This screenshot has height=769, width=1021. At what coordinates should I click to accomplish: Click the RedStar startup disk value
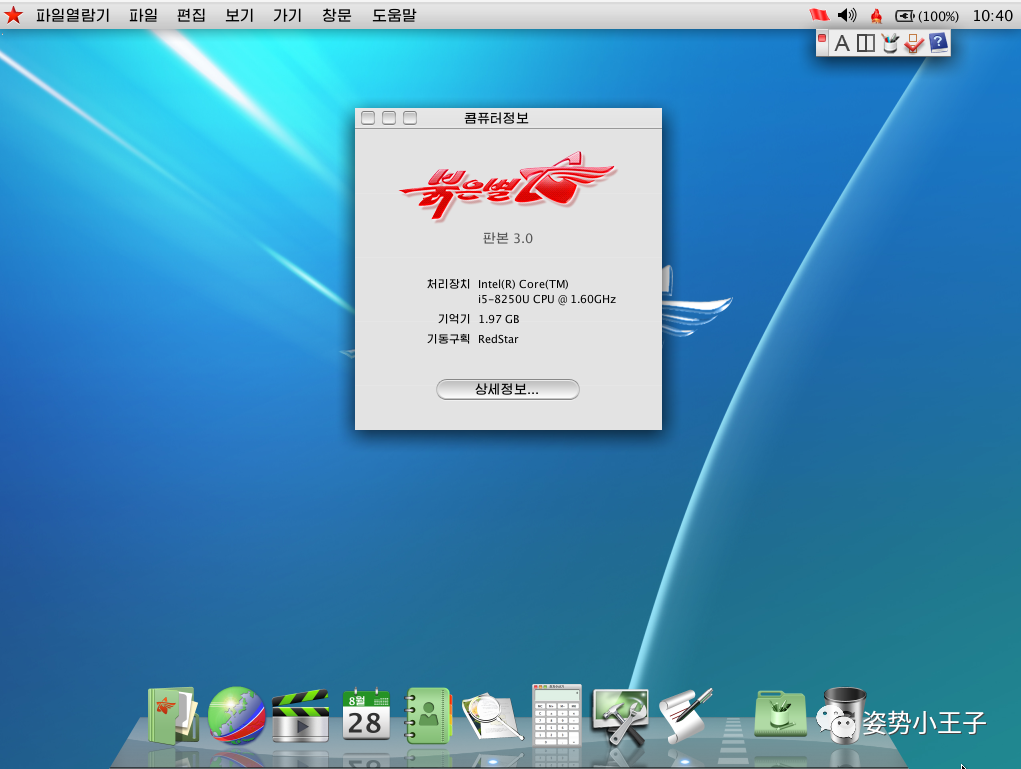point(498,339)
